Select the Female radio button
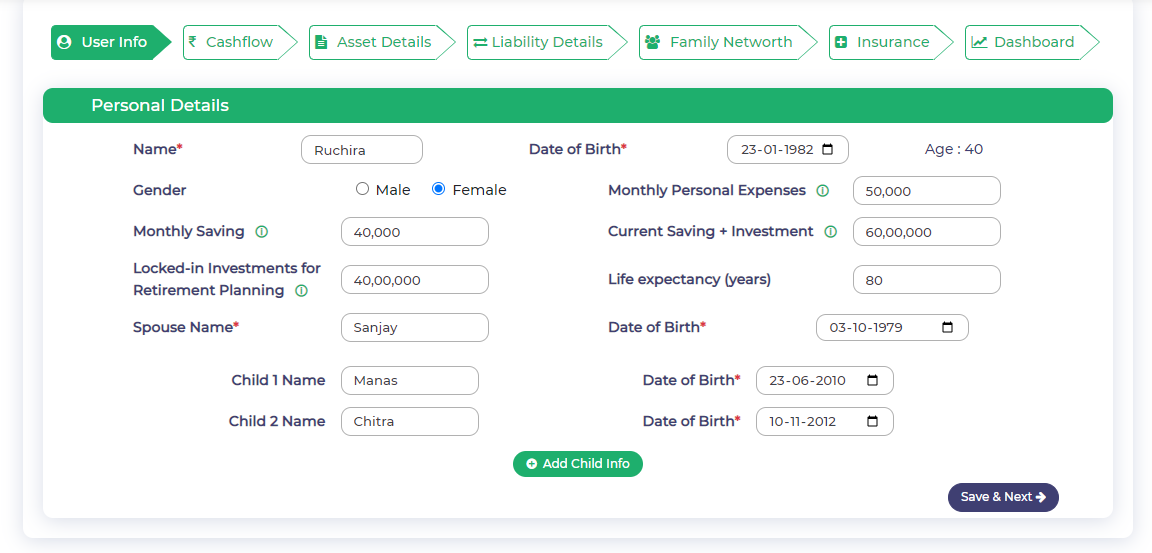The width and height of the screenshot is (1152, 553). click(438, 189)
